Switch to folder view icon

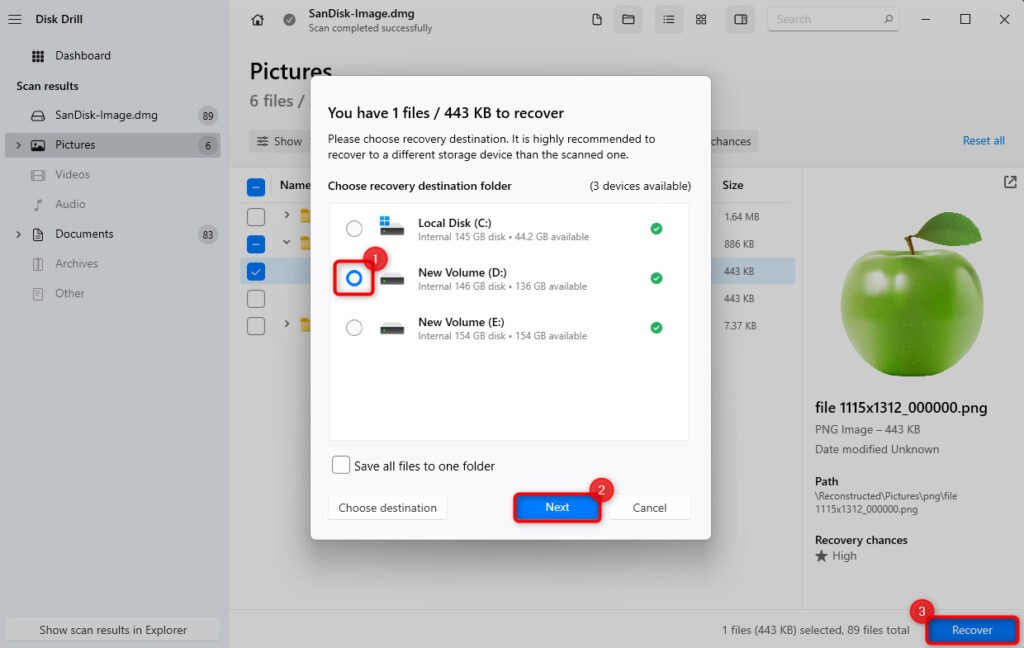tap(628, 20)
